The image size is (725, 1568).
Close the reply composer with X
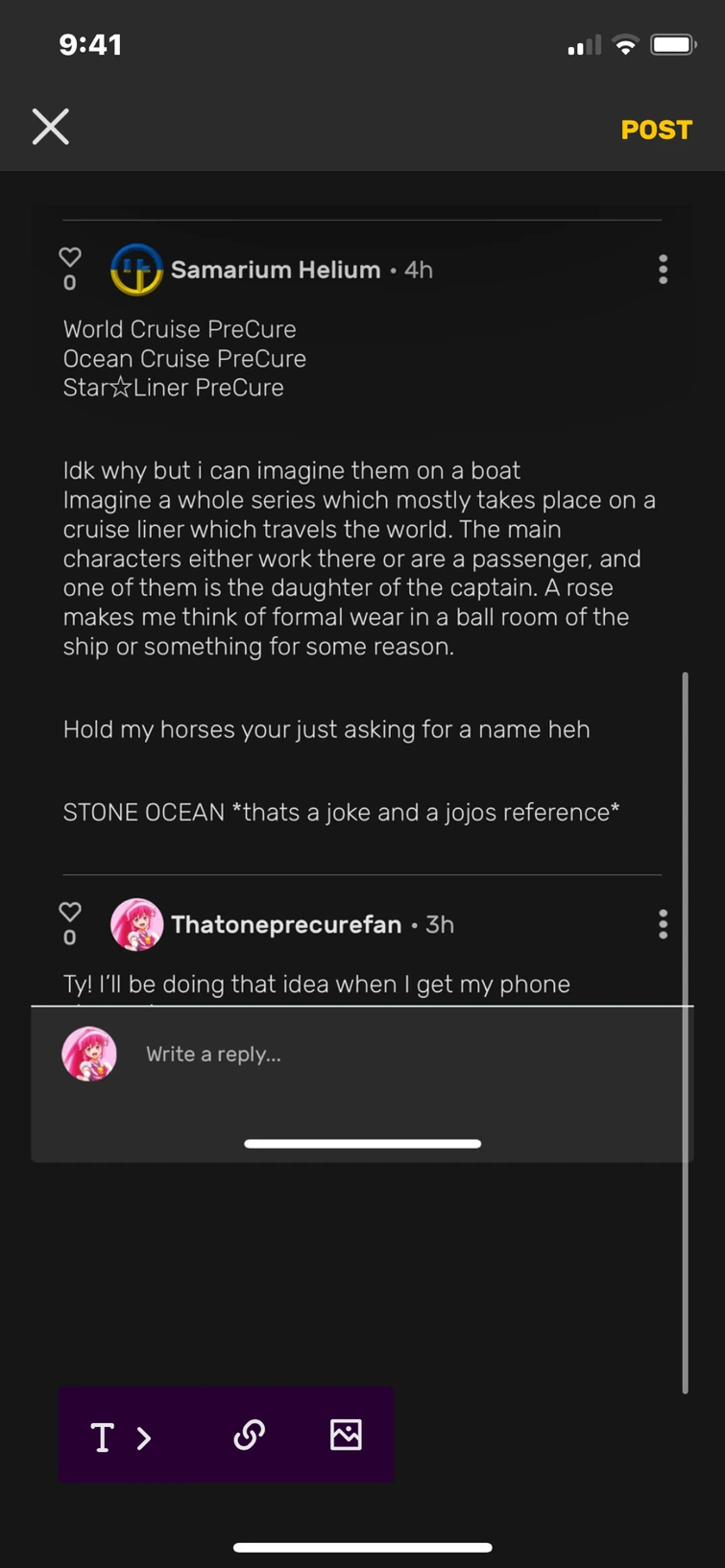(x=51, y=127)
